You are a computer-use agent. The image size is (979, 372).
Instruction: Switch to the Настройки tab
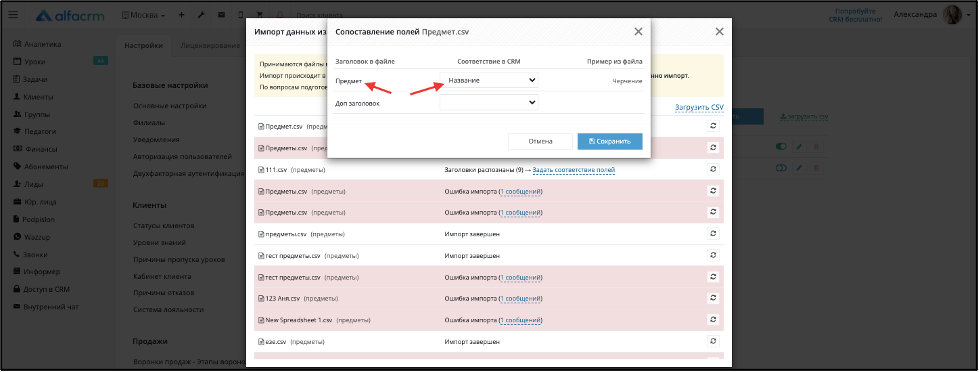pos(144,46)
